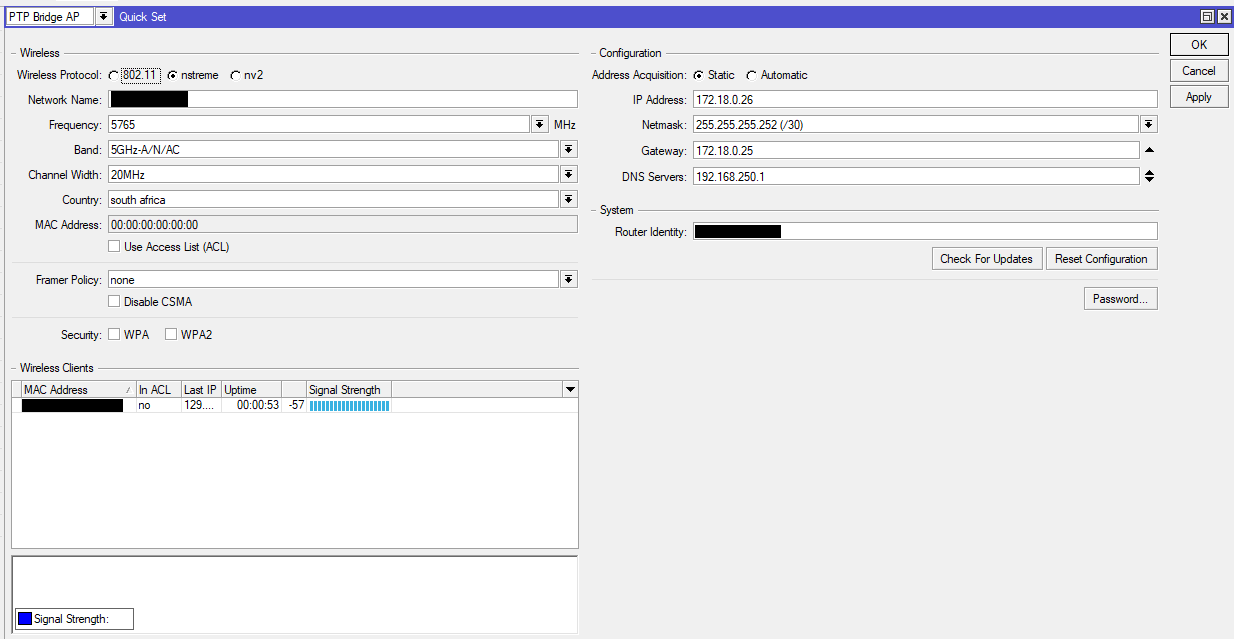
Task: Click the DNS Servers field 192.168.250.1
Action: point(915,176)
